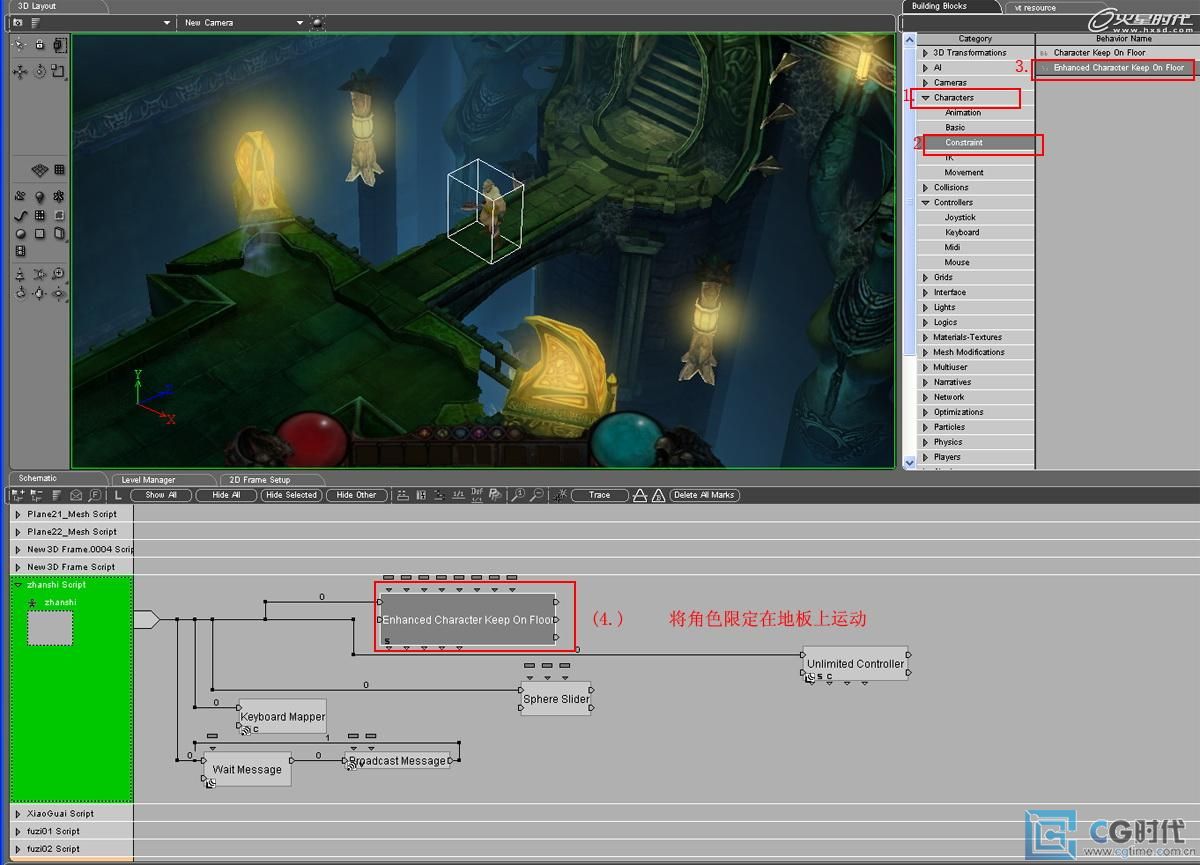
Task: Select the Enhanced Character Keep On Floor behavior
Action: [x=1118, y=68]
